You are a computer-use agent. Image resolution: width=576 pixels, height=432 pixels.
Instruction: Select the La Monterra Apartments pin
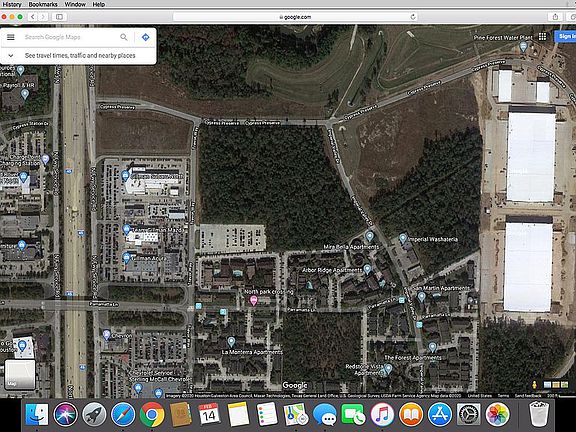pyautogui.click(x=231, y=342)
